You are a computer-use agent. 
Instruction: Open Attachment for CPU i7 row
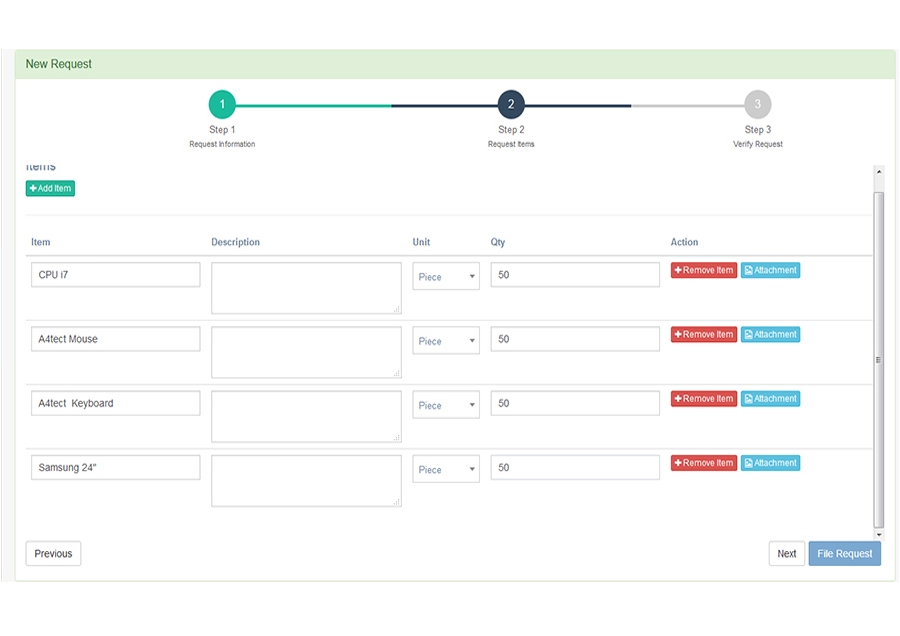point(770,270)
